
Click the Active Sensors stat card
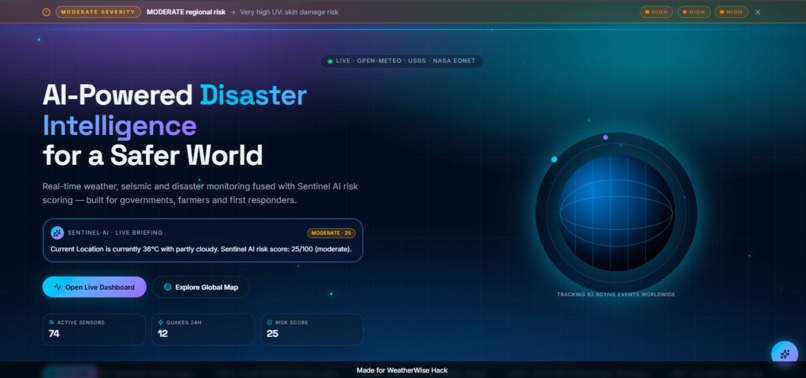point(94,329)
